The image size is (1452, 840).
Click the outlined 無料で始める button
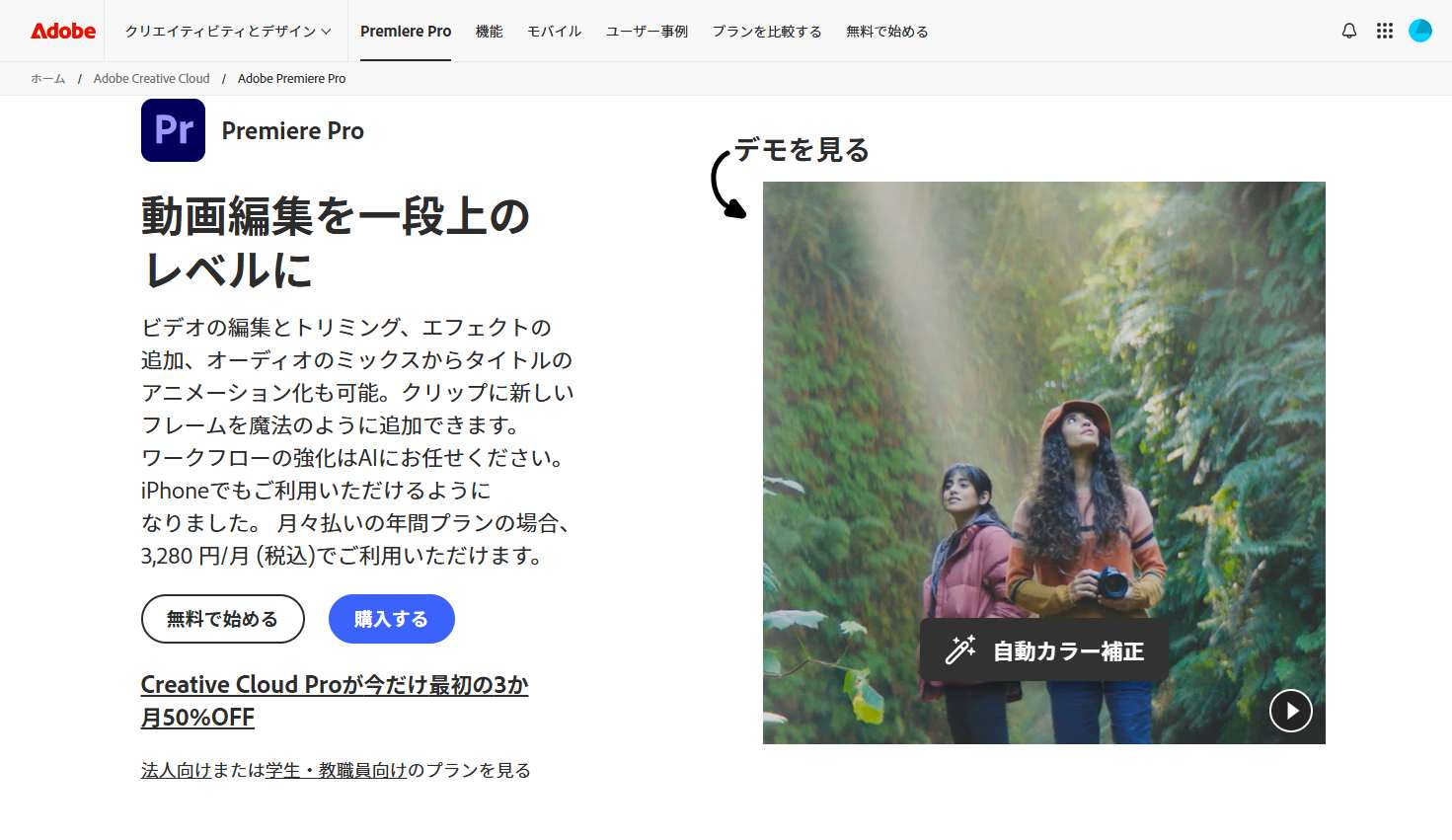pos(223,619)
